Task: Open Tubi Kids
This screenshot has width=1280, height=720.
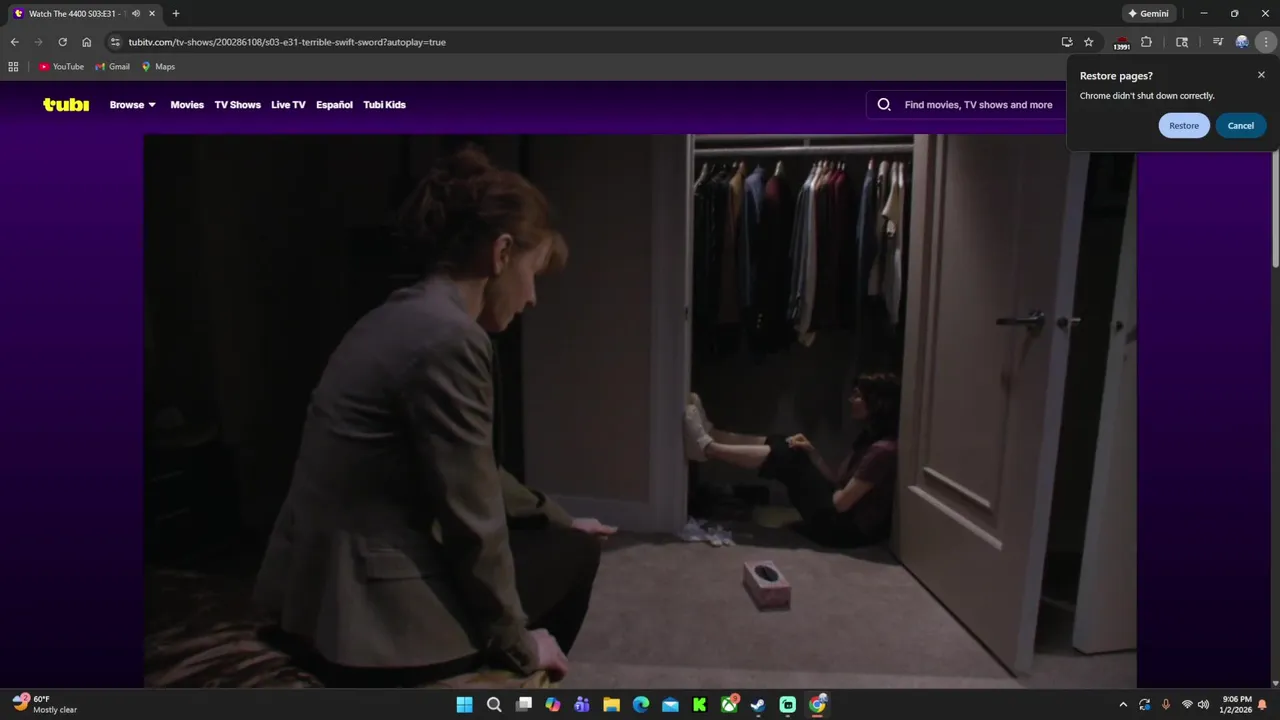Action: 384,105
